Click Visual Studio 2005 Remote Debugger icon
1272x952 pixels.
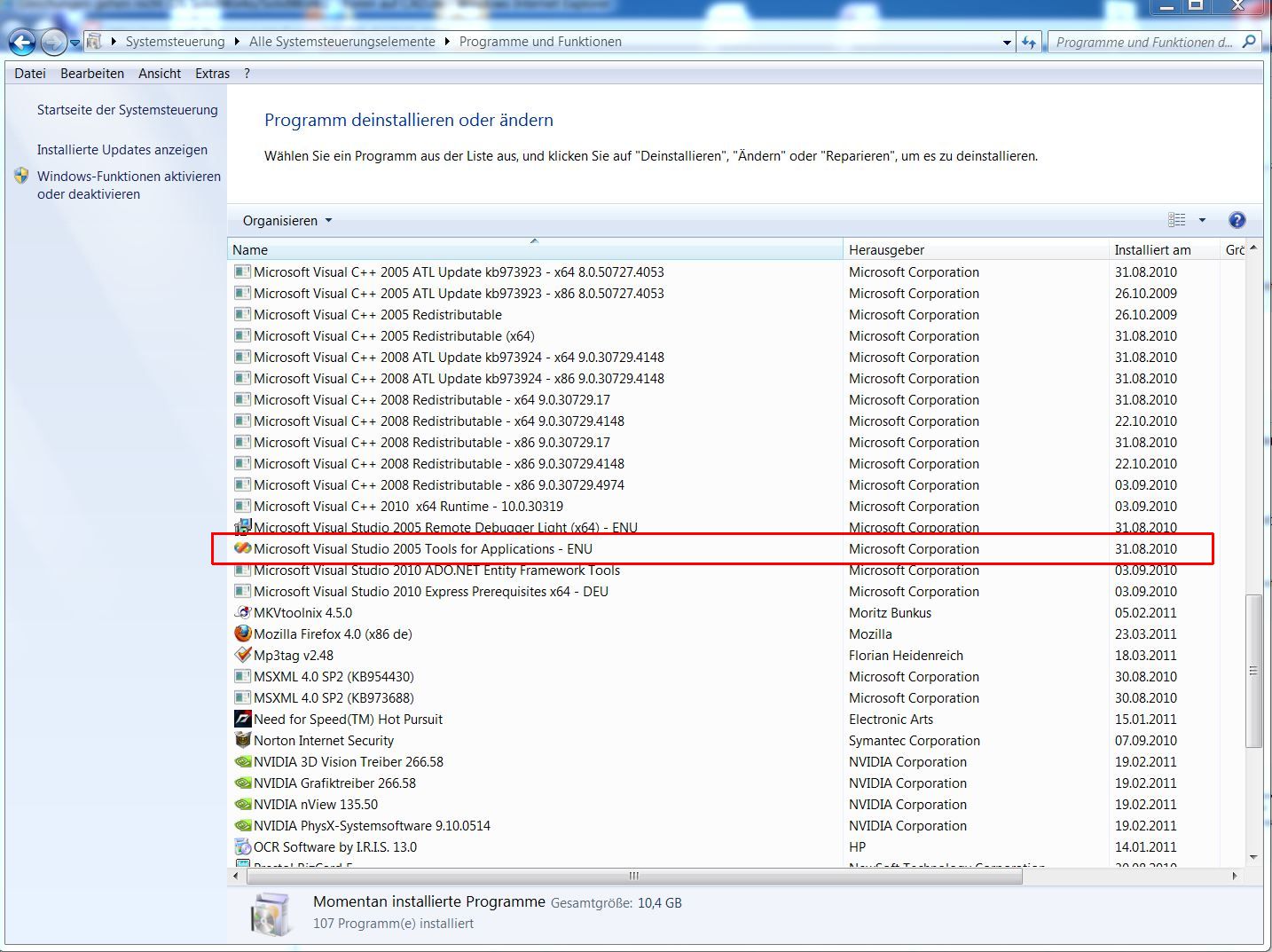click(x=243, y=527)
